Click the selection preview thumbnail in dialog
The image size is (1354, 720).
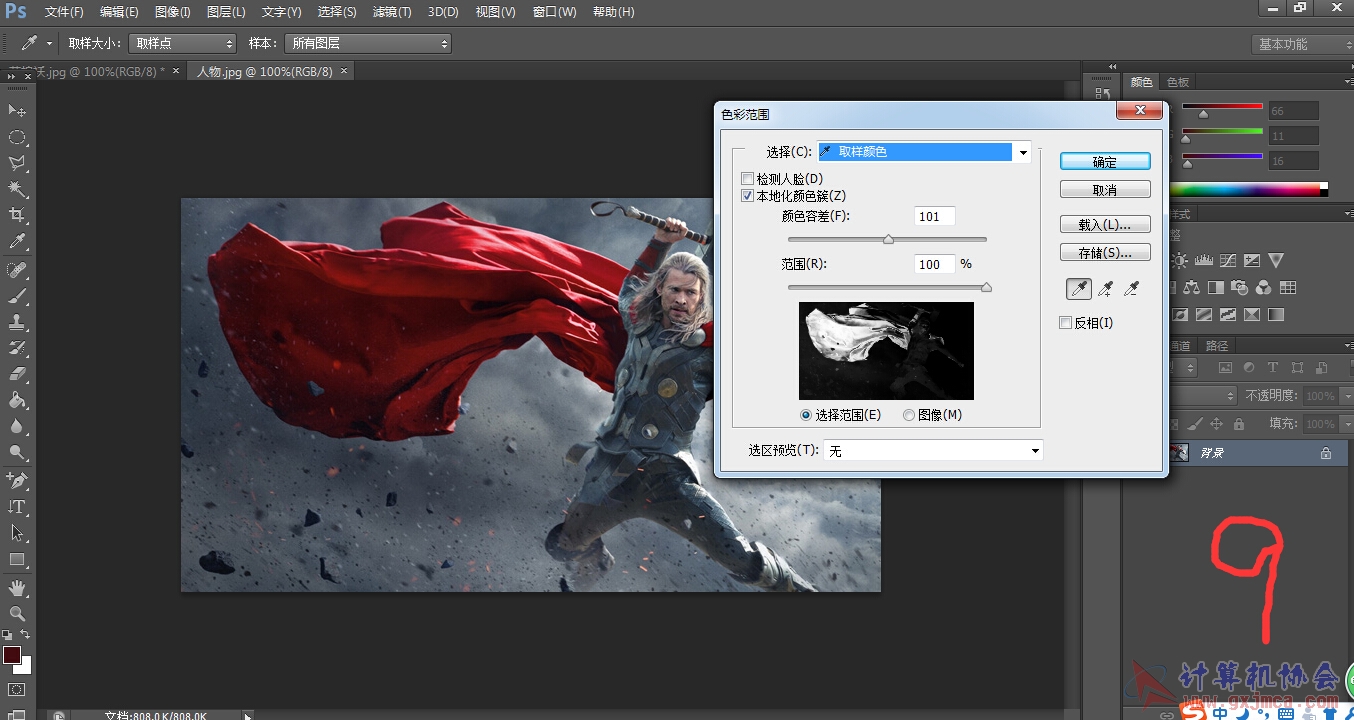pyautogui.click(x=886, y=351)
